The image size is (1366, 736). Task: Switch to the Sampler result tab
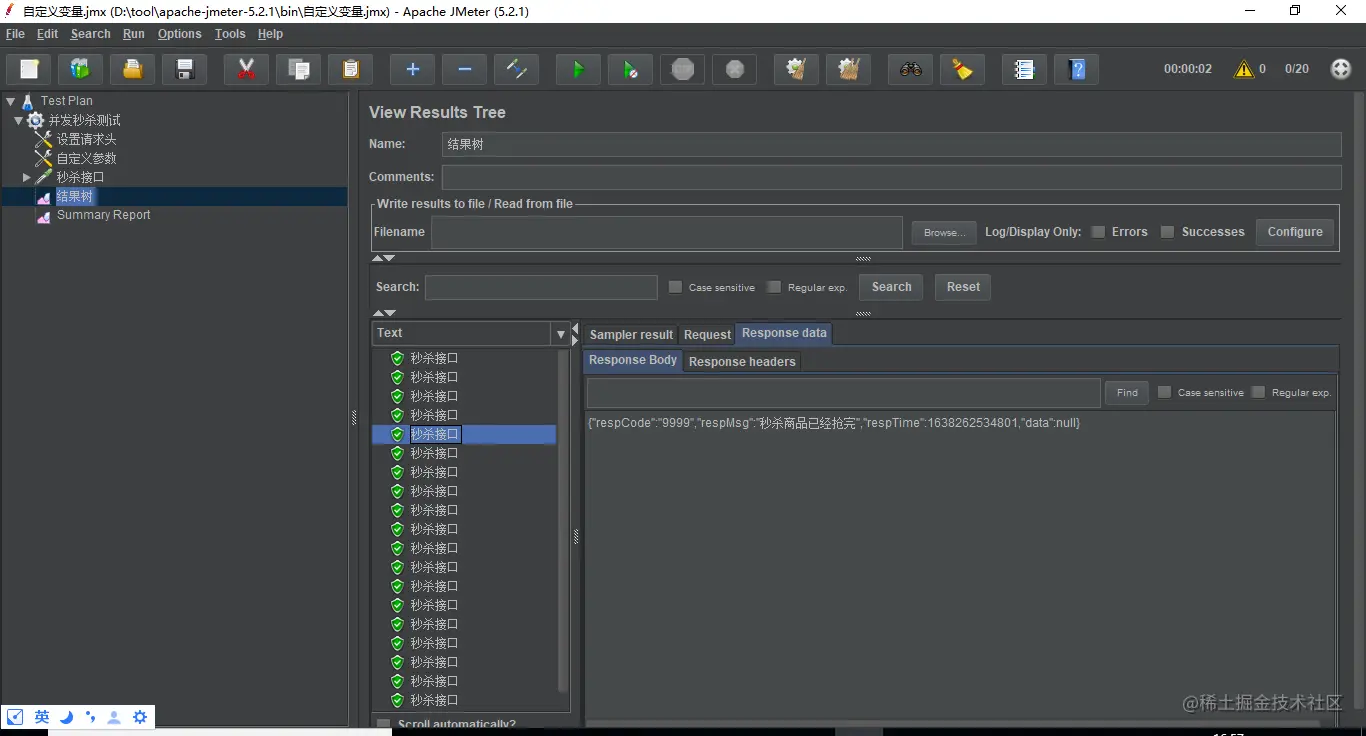tap(631, 335)
